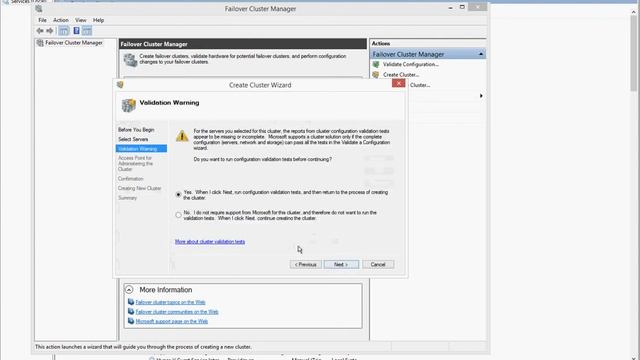Click the Create Cluster icon in Actions
This screenshot has width=640, height=360.
(376, 75)
